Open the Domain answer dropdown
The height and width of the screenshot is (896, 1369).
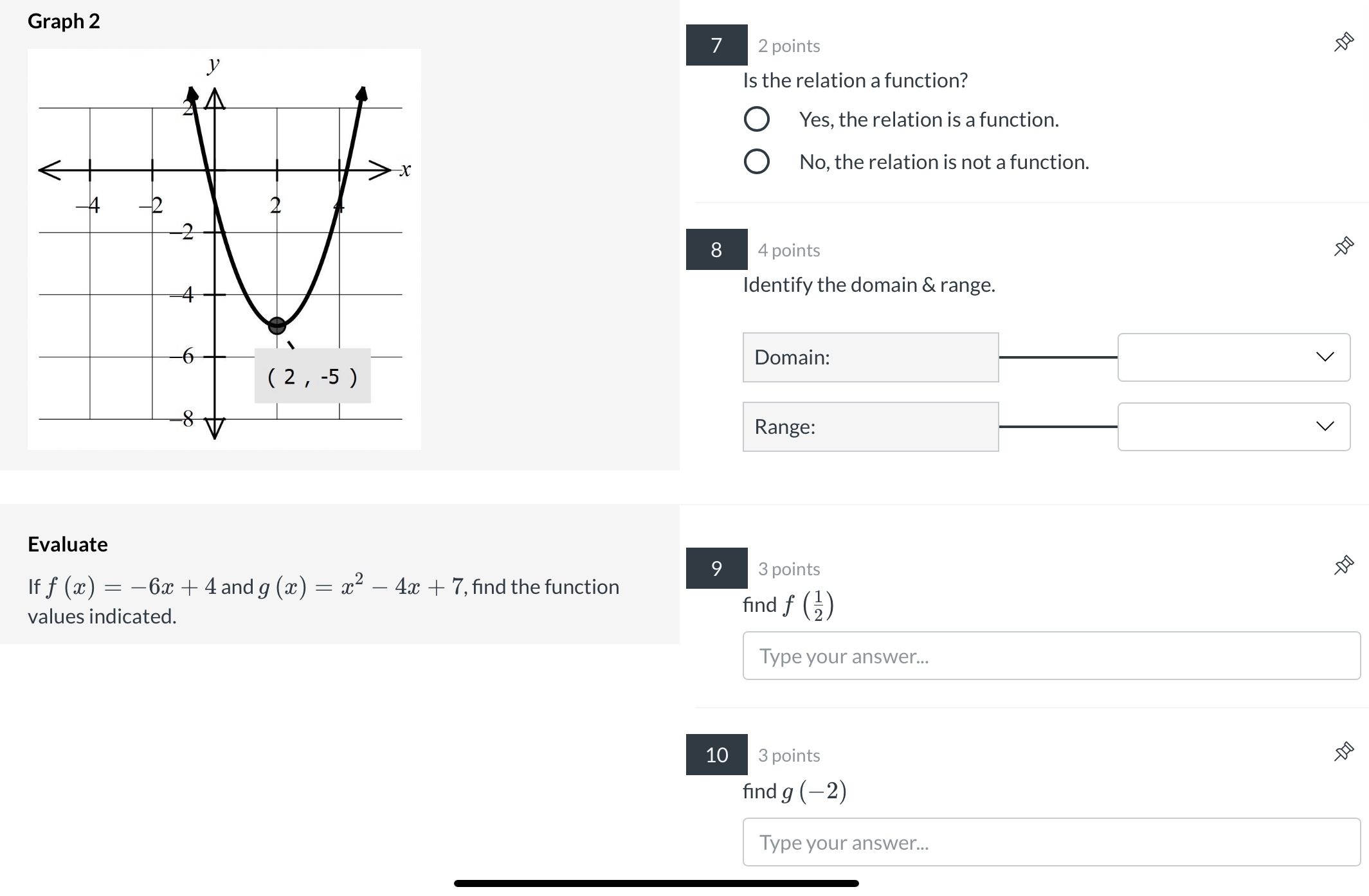pos(1233,357)
